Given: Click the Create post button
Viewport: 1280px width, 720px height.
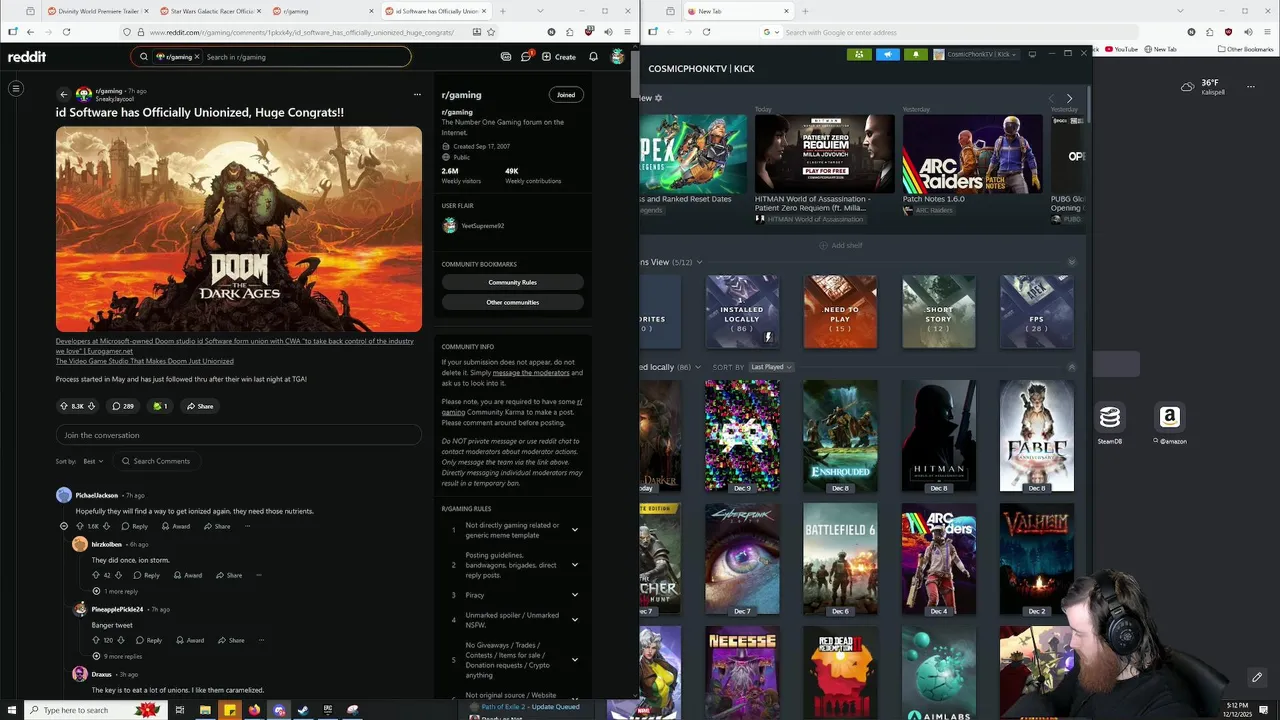Looking at the screenshot, I should click(x=559, y=57).
